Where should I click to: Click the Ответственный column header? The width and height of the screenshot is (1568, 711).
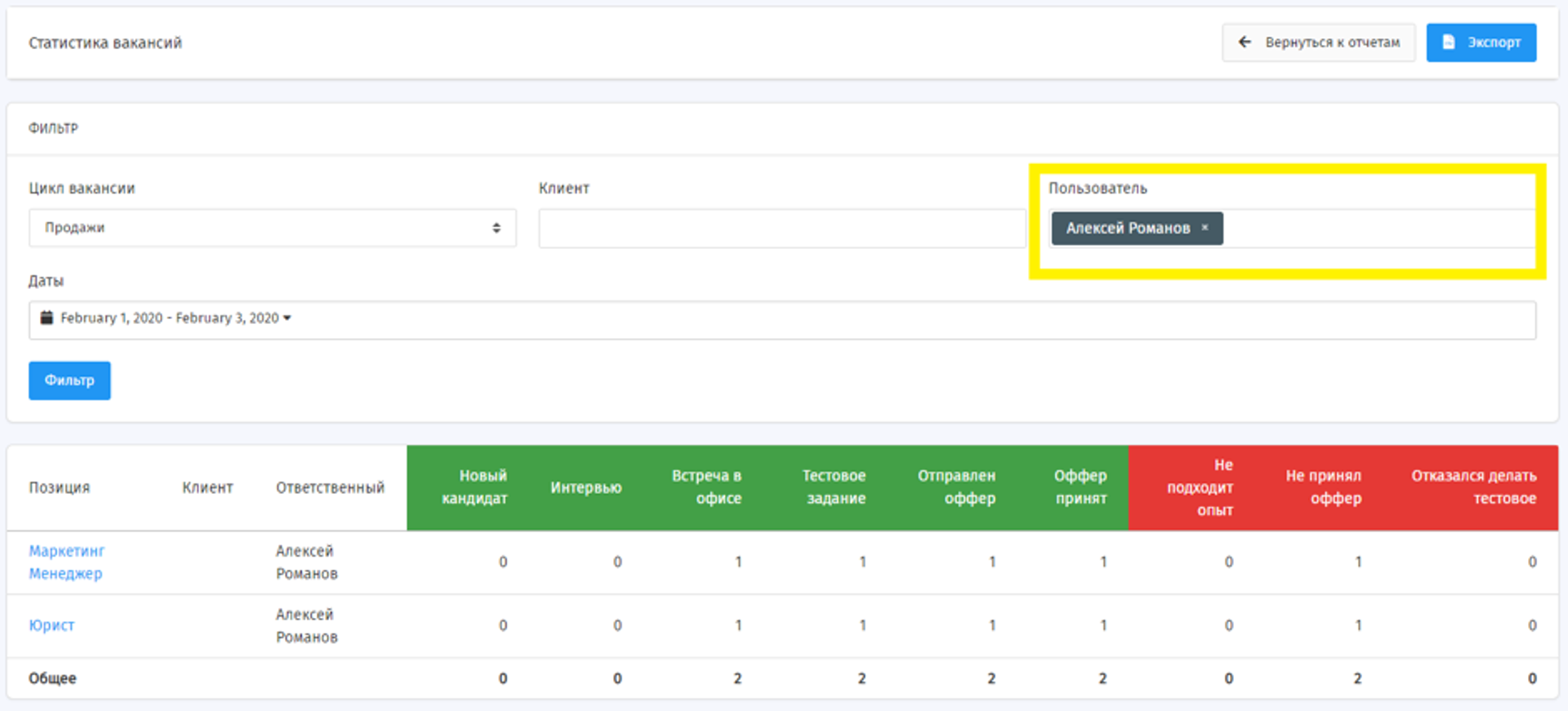pos(330,487)
